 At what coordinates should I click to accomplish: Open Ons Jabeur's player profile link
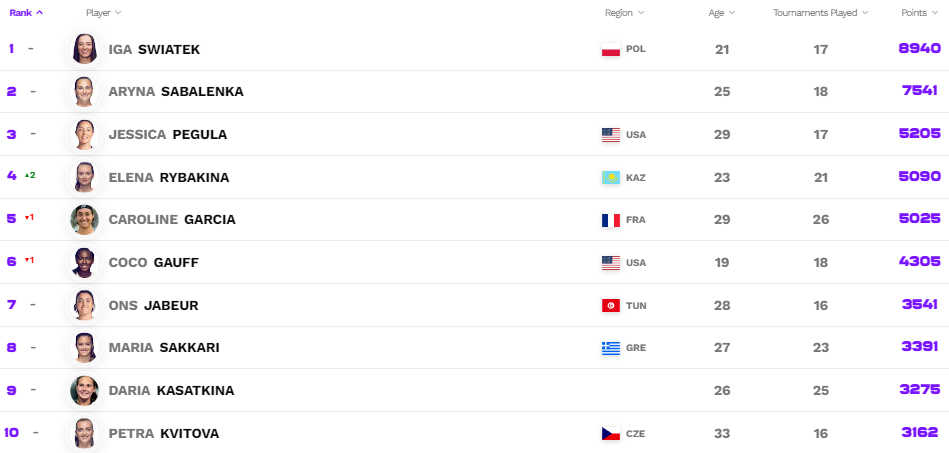coord(153,305)
